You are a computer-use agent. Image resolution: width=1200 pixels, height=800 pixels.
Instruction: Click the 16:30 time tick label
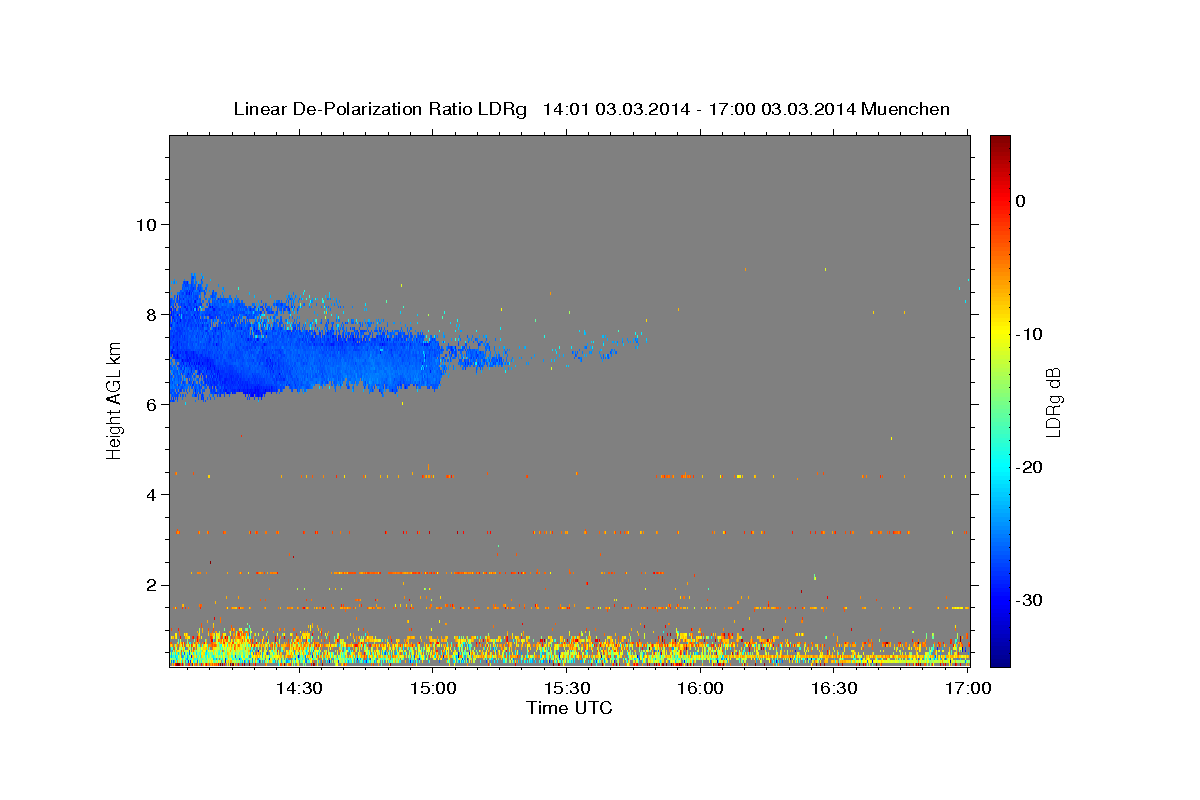(834, 688)
